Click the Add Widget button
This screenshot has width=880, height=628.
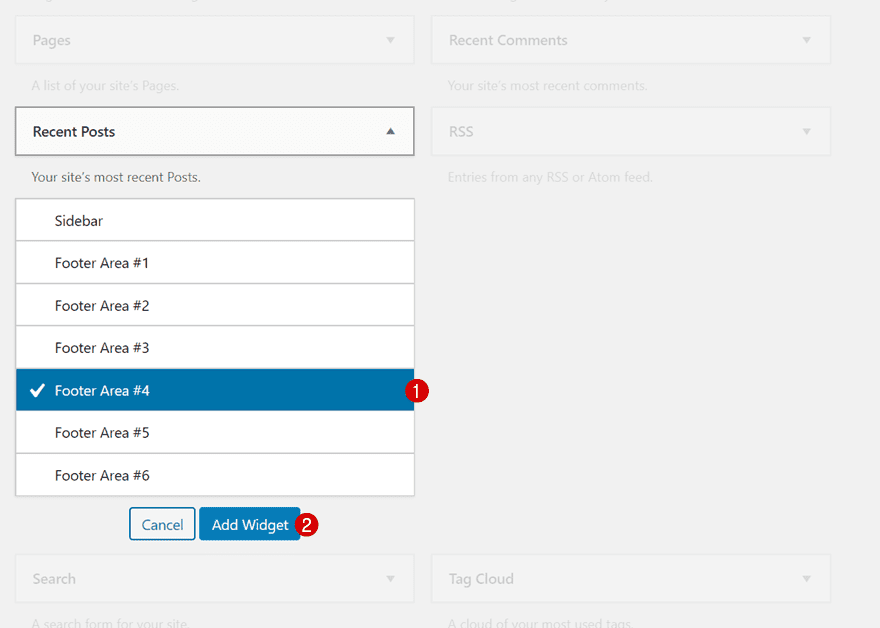pos(249,523)
